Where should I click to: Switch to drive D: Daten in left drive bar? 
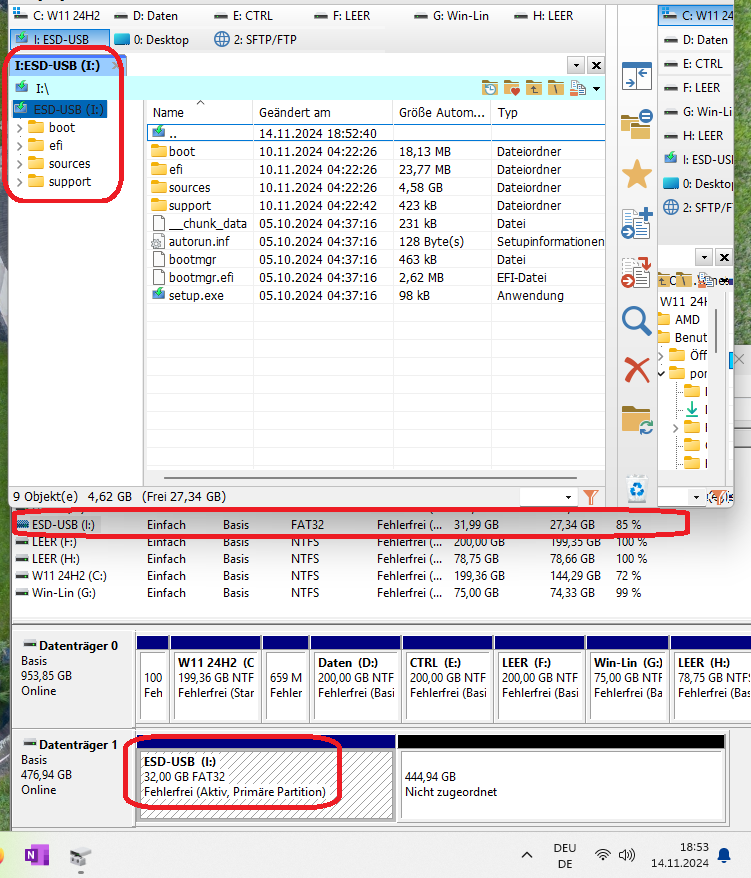tap(146, 16)
